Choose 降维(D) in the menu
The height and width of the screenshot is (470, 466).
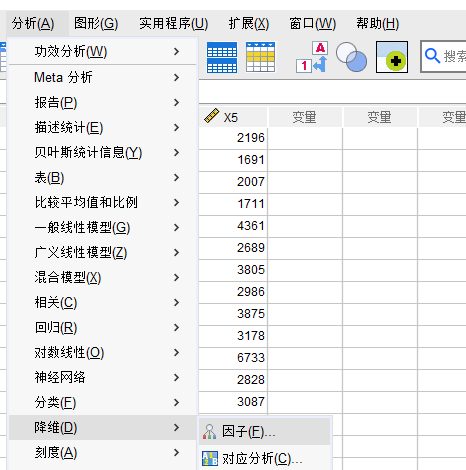pyautogui.click(x=102, y=427)
